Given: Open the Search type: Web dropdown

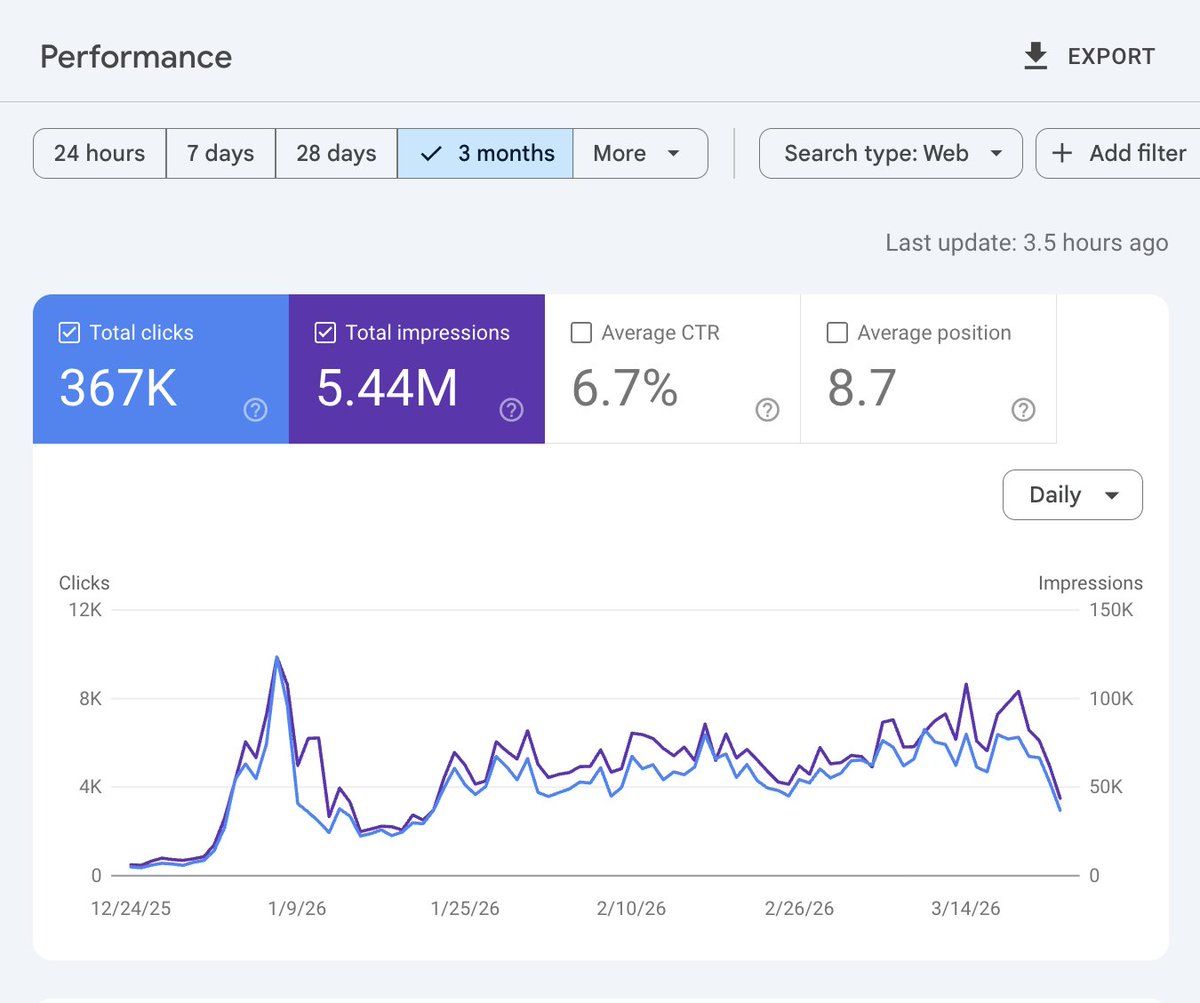Looking at the screenshot, I should [x=889, y=153].
